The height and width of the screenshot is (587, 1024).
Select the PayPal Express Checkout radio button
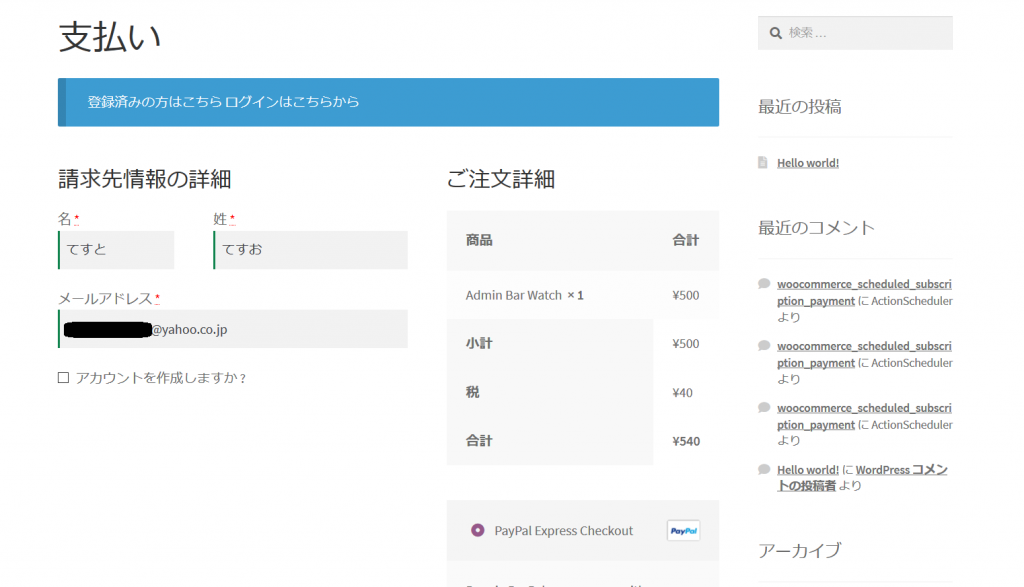coord(477,530)
